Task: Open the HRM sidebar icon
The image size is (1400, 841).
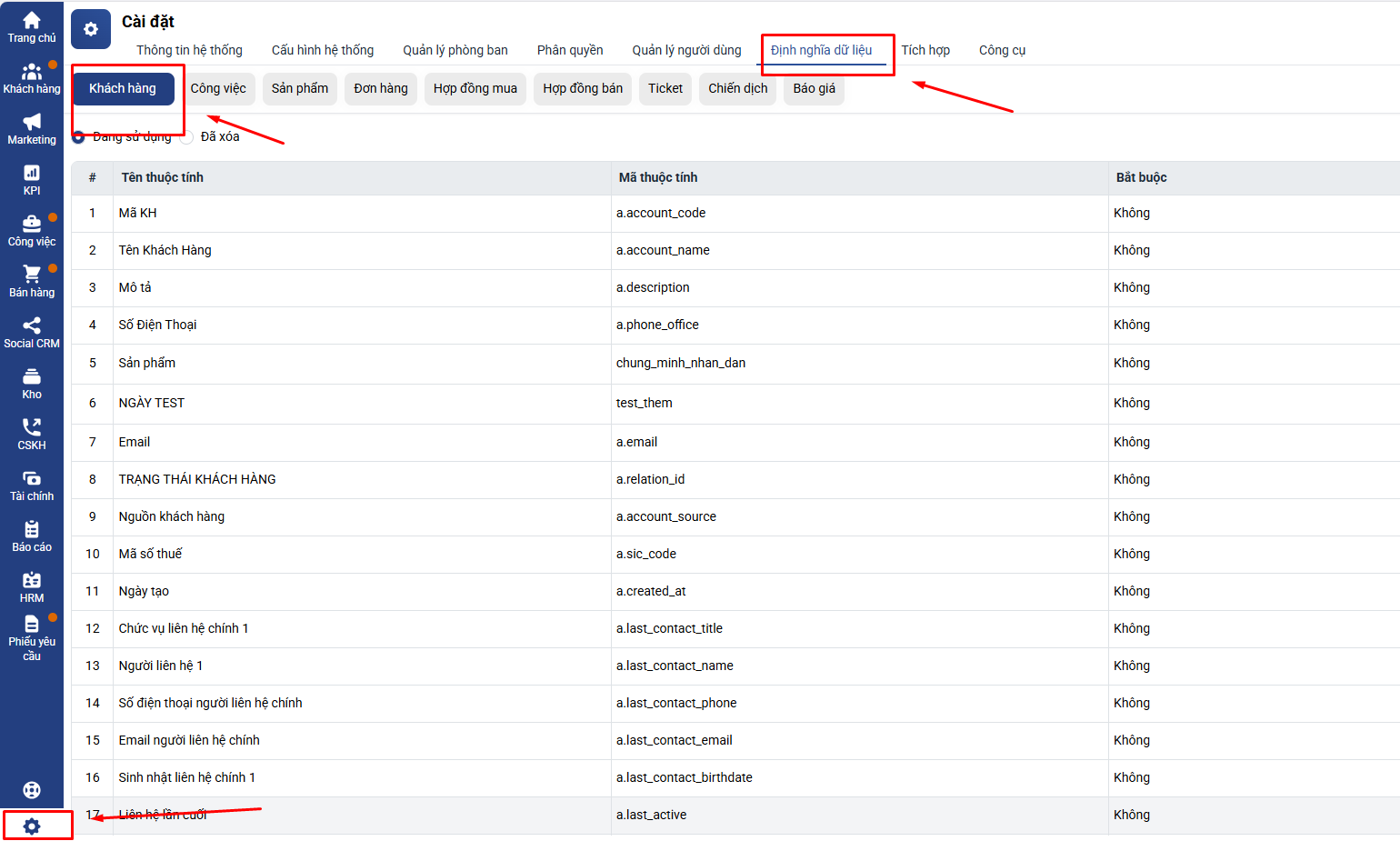Action: tap(32, 586)
